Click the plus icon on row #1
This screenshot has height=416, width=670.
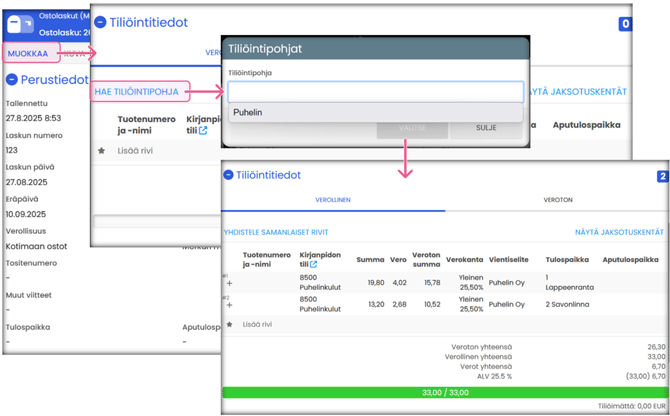point(229,284)
